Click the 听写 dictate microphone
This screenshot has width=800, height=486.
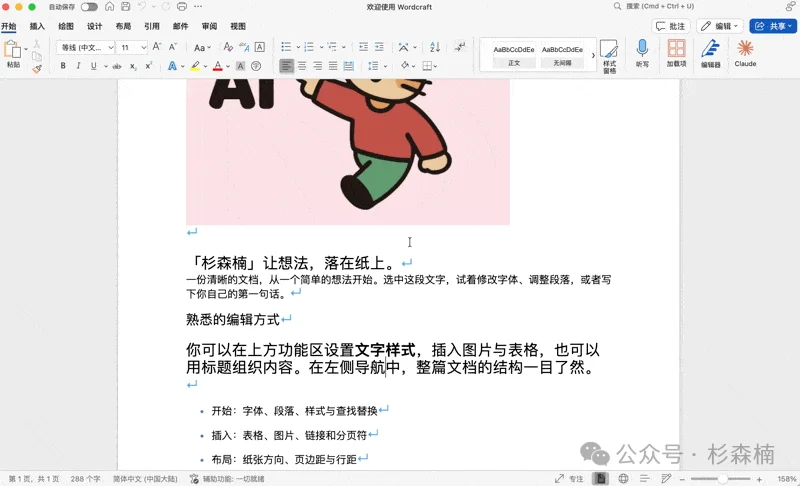[x=642, y=54]
